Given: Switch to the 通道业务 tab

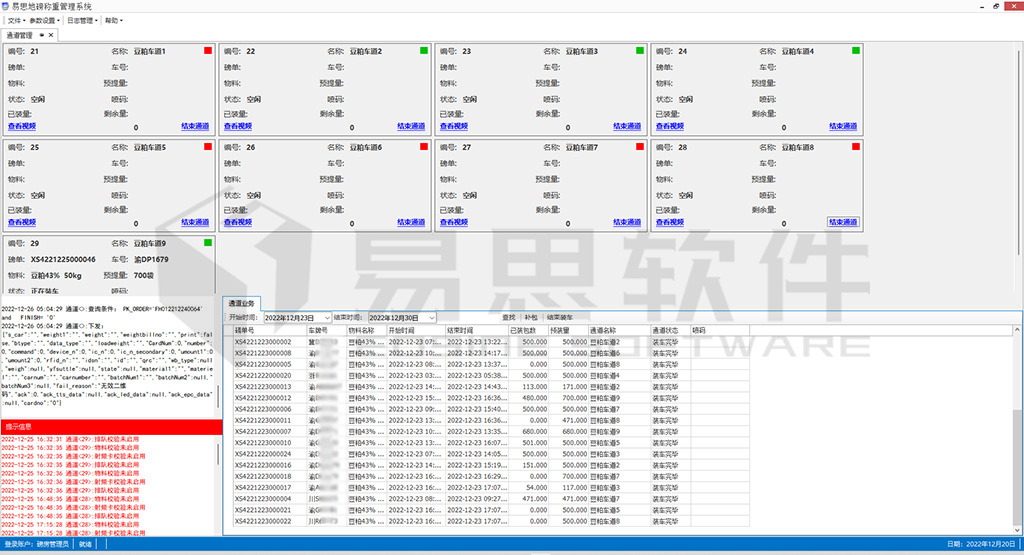Looking at the screenshot, I should point(242,303).
